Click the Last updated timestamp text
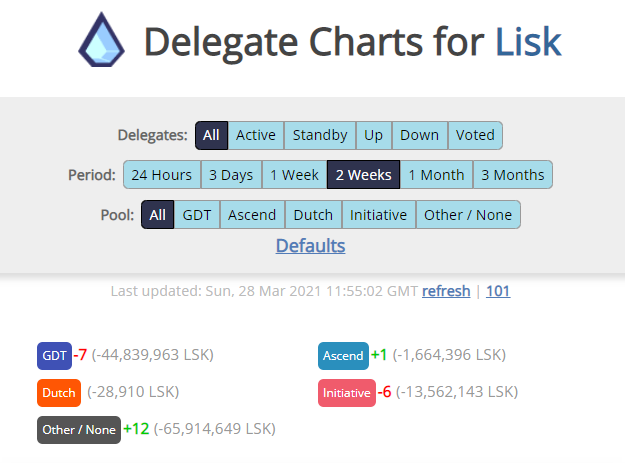 [264, 291]
